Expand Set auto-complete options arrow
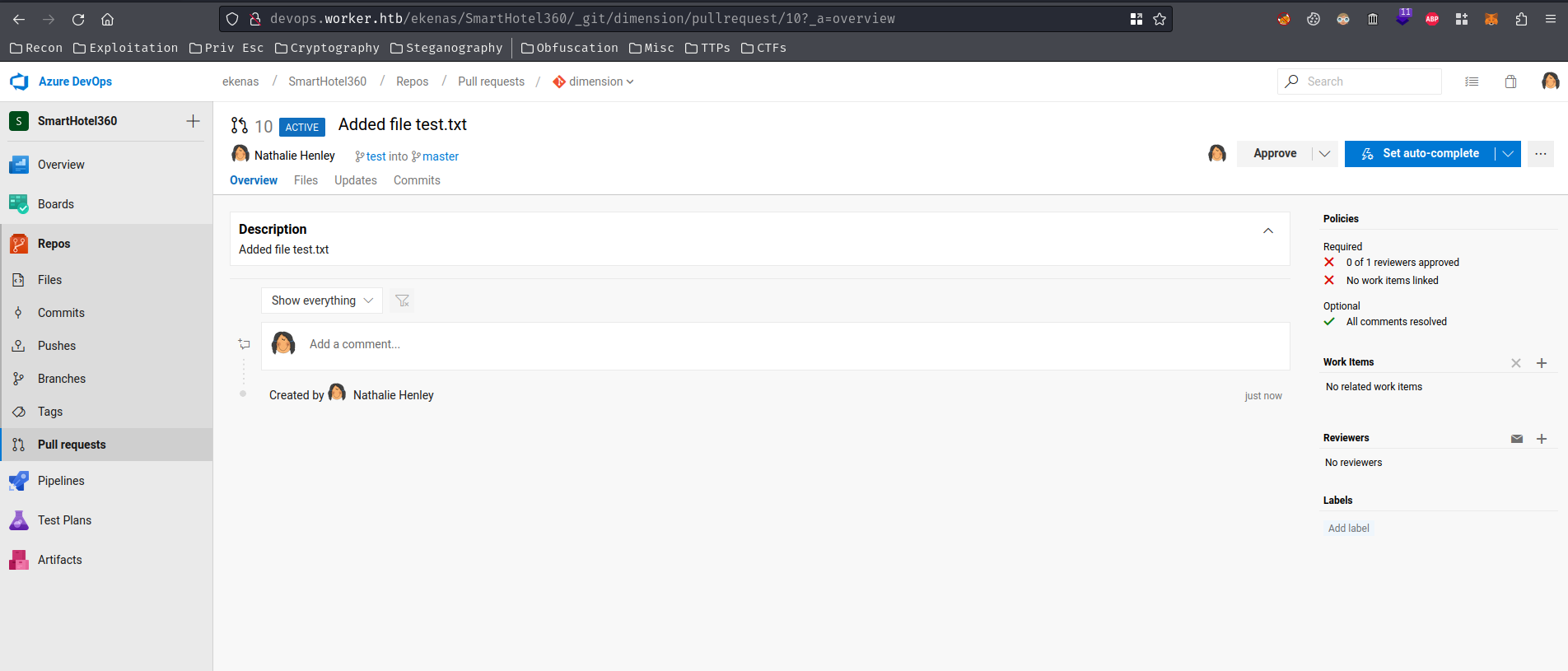The image size is (1568, 671). 1508,154
